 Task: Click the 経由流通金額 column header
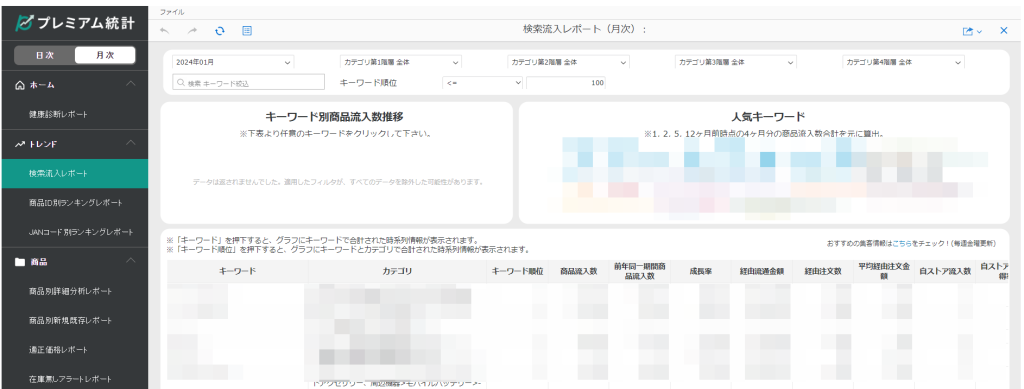[x=761, y=272]
